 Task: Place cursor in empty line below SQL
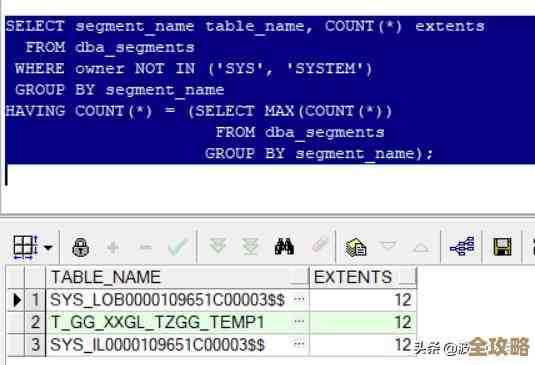[270, 176]
